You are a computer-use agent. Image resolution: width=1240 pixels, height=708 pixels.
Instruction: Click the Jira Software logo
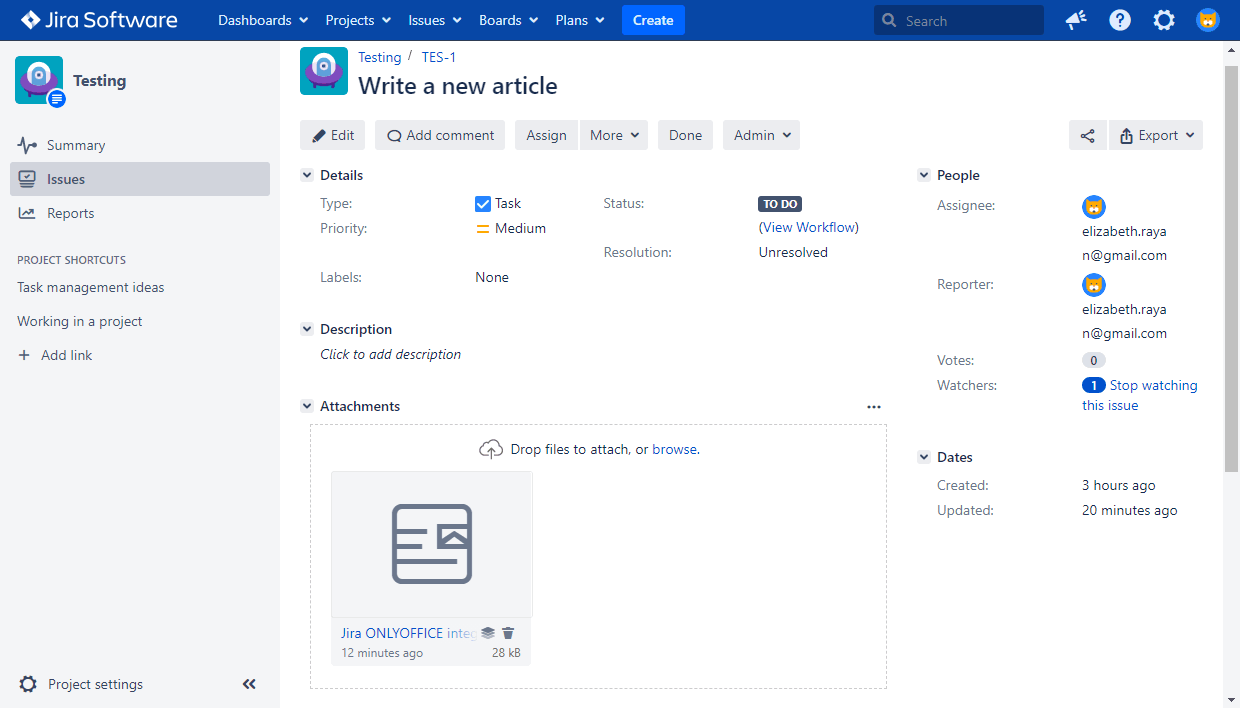tap(98, 19)
